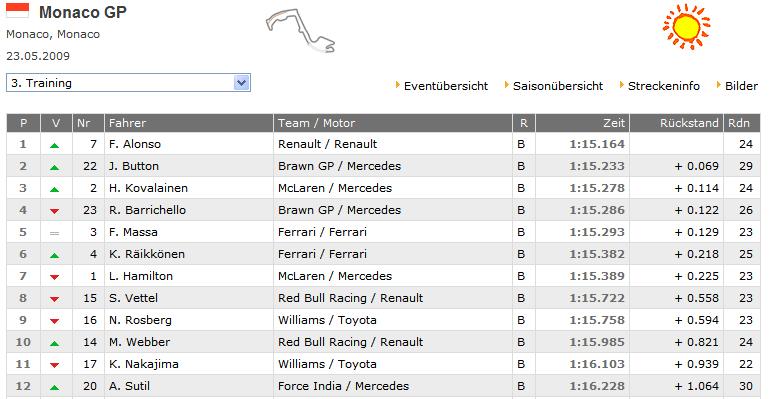
Task: Click the sunny weather icon
Action: (686, 26)
